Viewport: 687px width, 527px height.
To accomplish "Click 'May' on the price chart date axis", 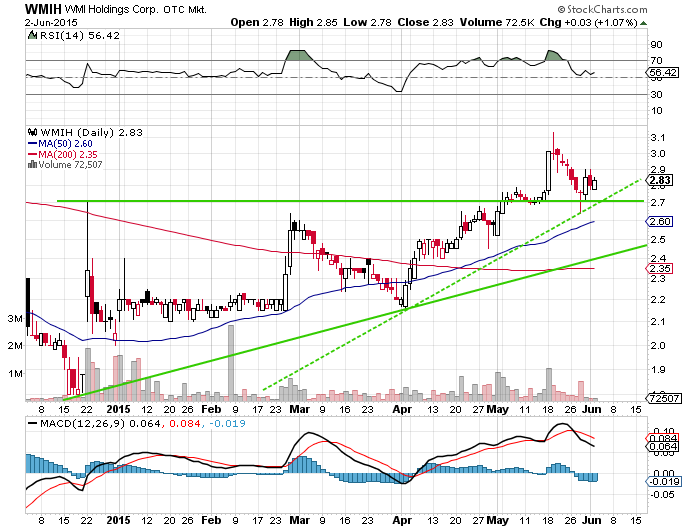I will (x=498, y=409).
